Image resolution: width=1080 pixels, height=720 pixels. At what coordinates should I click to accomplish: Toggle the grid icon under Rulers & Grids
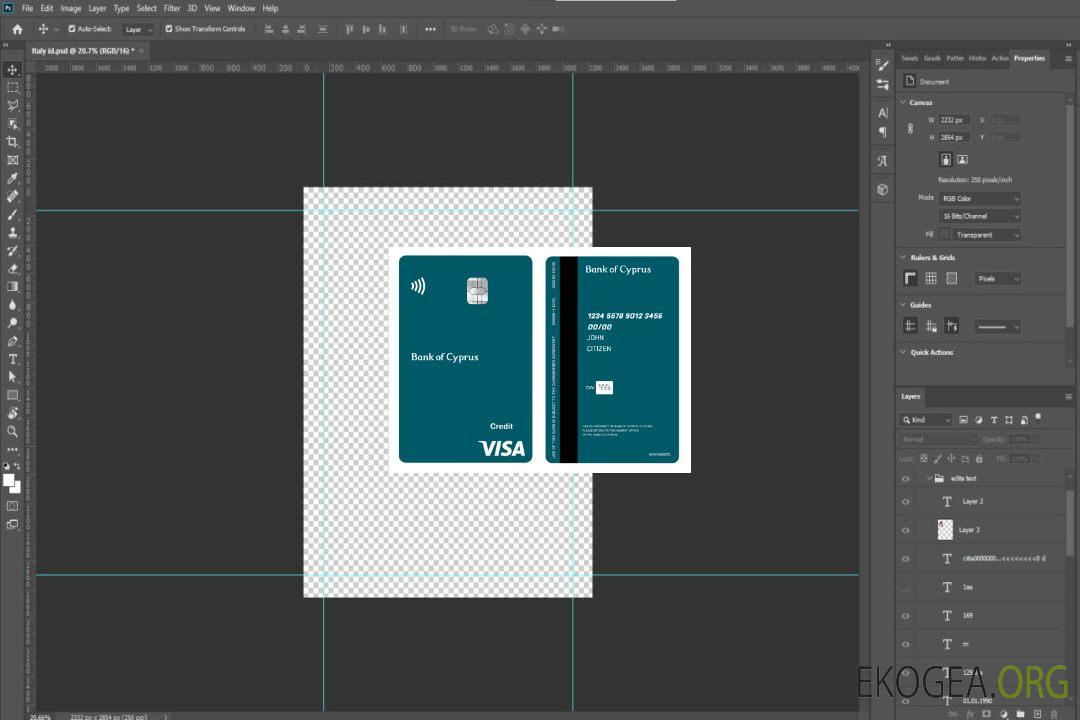(x=931, y=278)
